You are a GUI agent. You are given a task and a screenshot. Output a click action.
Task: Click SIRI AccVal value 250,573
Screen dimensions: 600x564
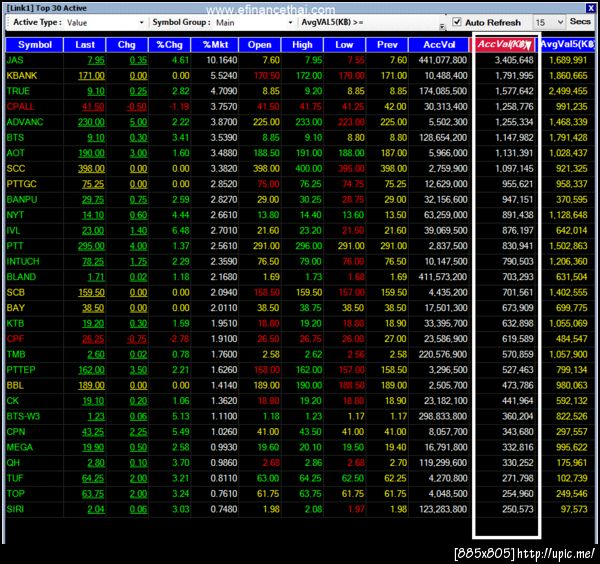tap(518, 510)
